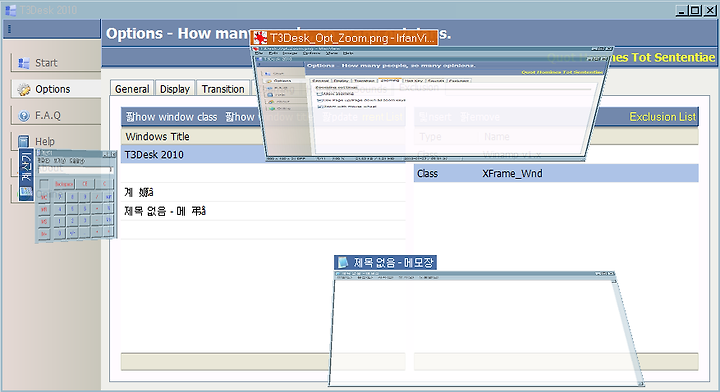720x392 pixels.
Task: Click Show window class in the toolbar
Action: (x=171, y=117)
